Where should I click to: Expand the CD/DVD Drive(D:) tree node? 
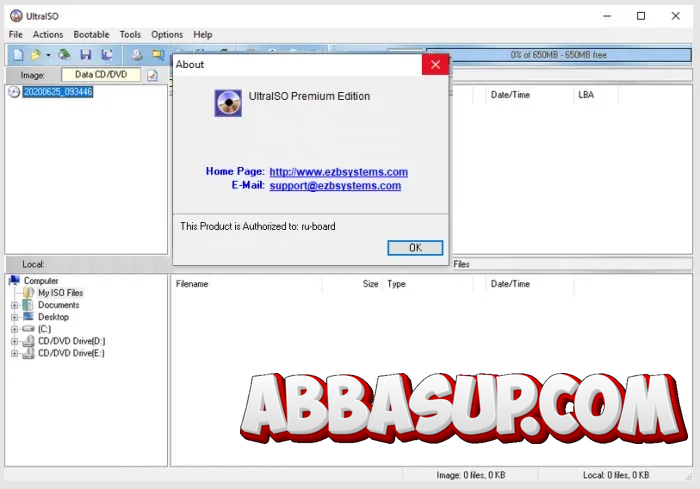tap(14, 342)
